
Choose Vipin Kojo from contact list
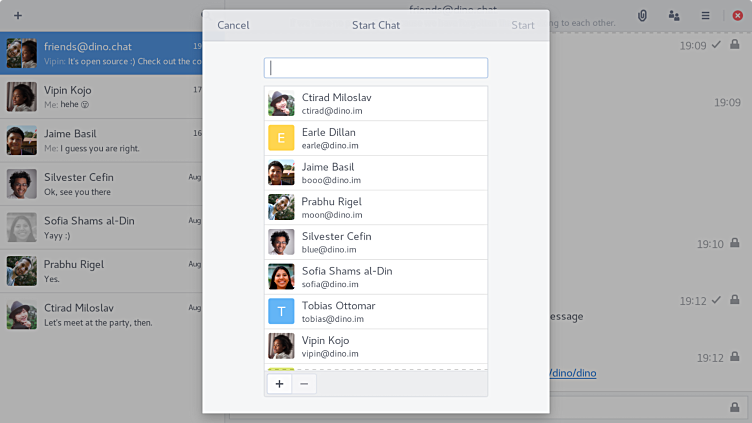[x=376, y=346]
